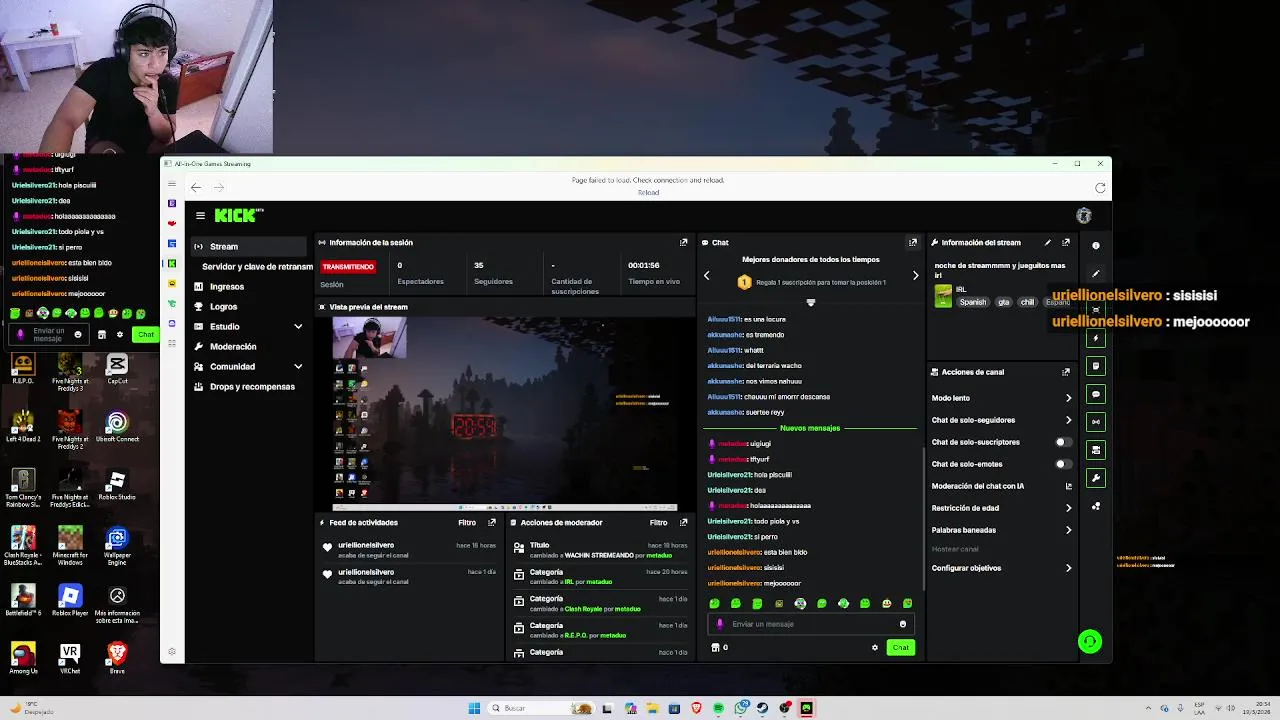1280x720 pixels.
Task: Open chat settings gear icon
Action: [875, 647]
